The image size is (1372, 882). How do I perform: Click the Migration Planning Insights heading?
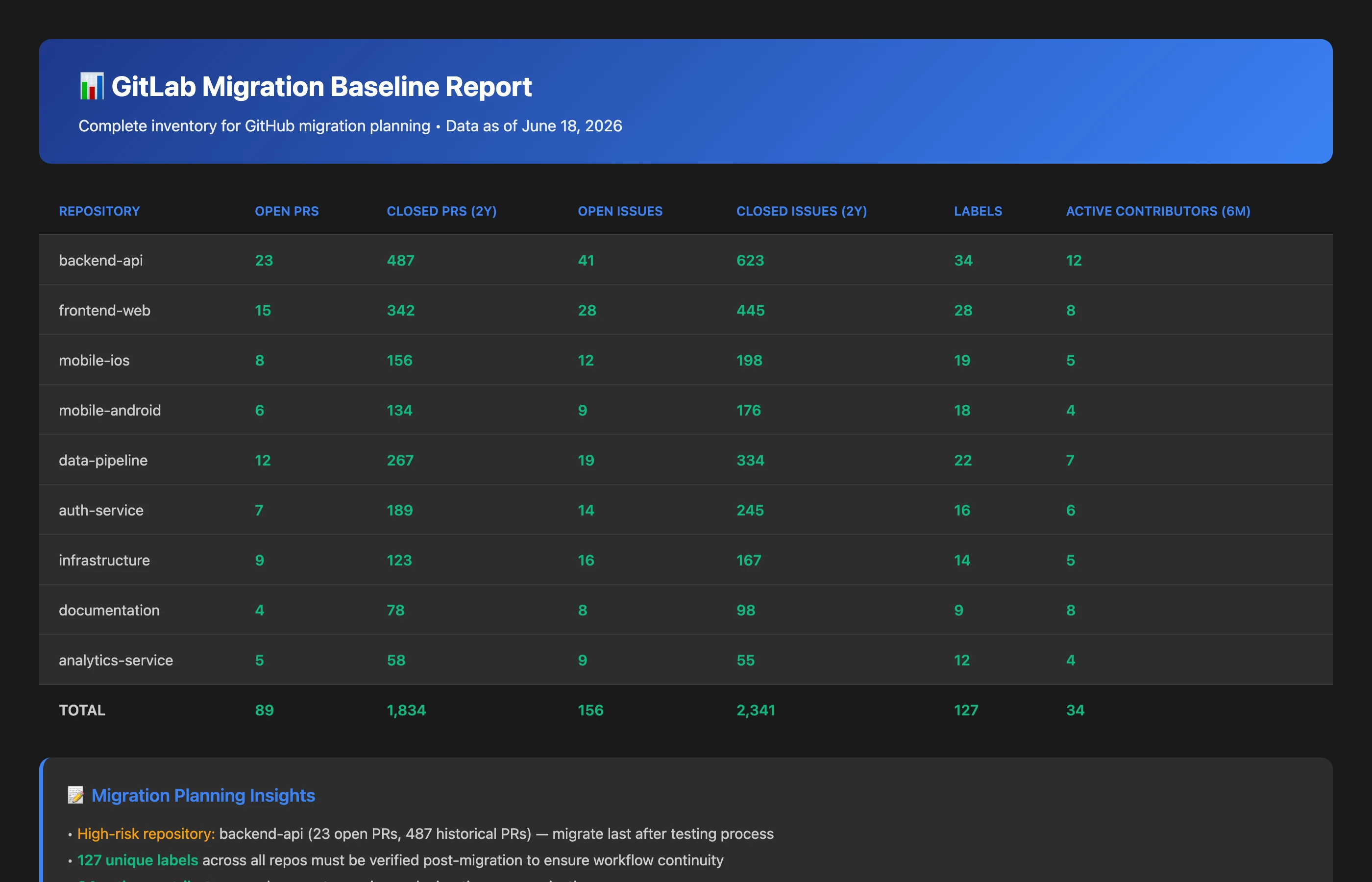(203, 796)
